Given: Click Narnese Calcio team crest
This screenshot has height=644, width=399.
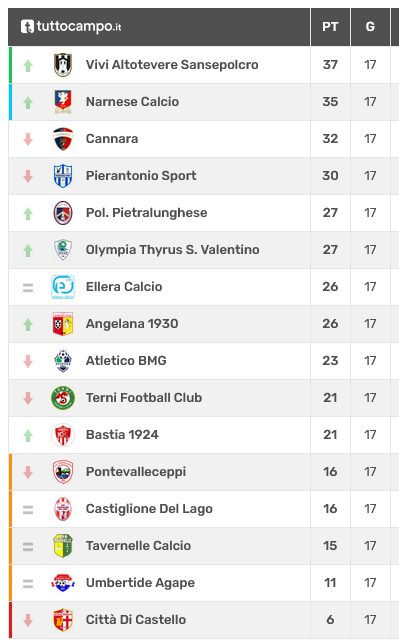Looking at the screenshot, I should 63,102.
